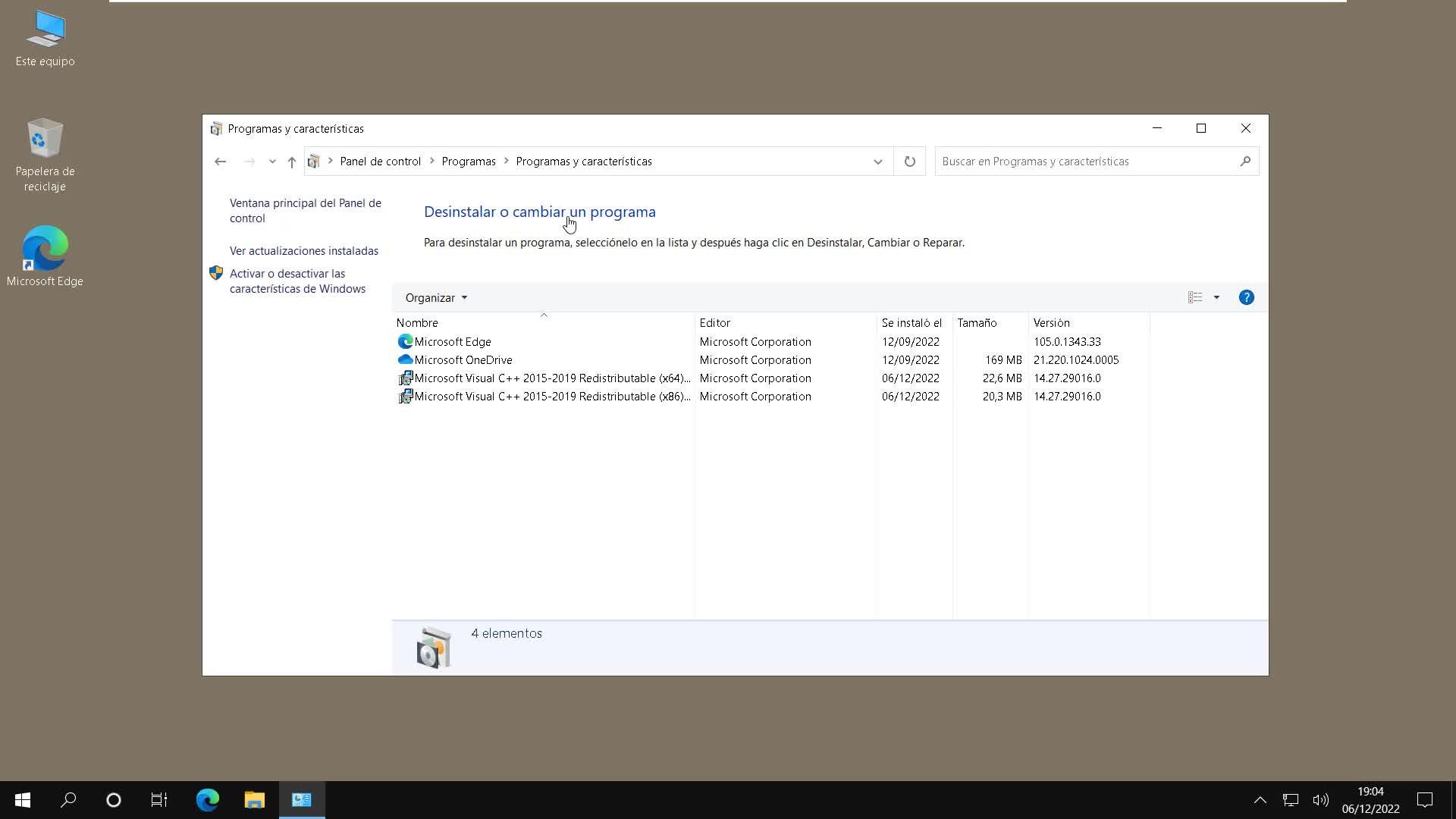The width and height of the screenshot is (1456, 819).
Task: Click the refresh button in address bar
Action: (909, 162)
